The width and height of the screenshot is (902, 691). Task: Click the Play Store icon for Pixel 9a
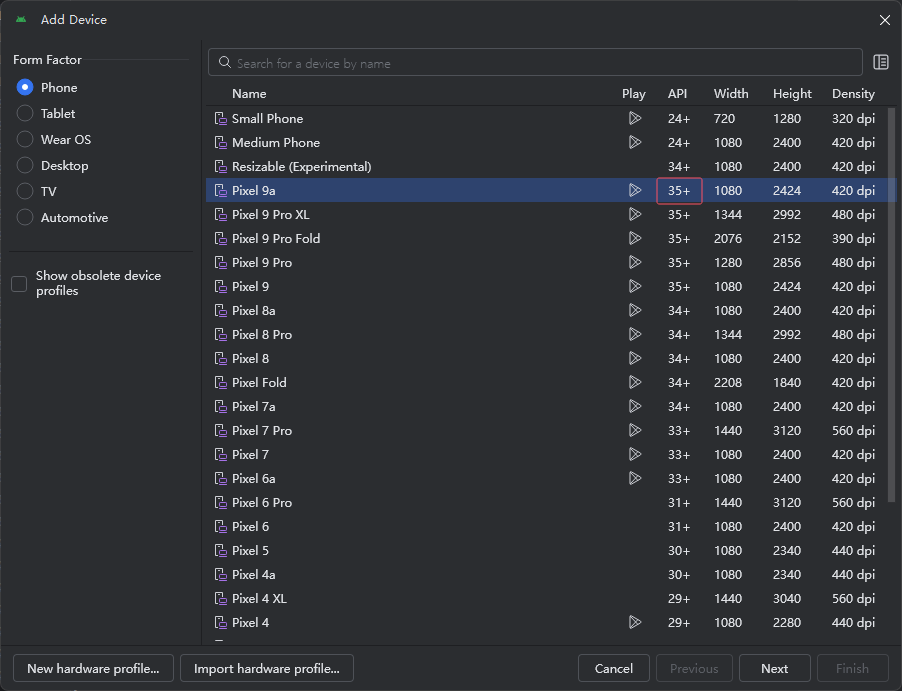tap(635, 190)
